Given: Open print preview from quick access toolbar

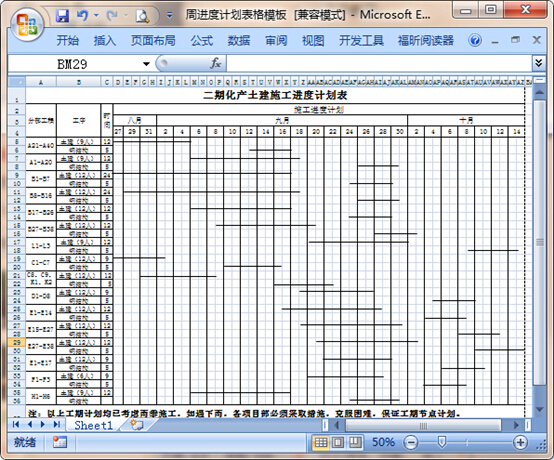Looking at the screenshot, I should [142, 16].
